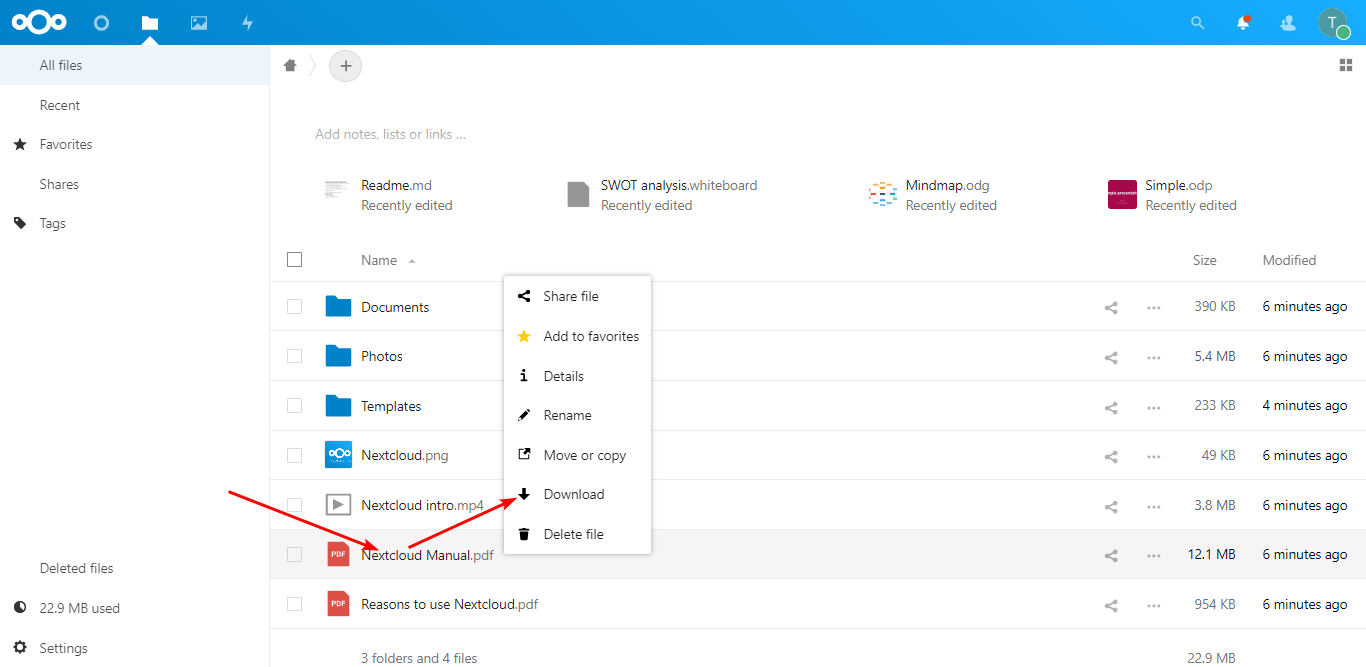Go to the home folder icon
This screenshot has height=667, width=1366.
(290, 66)
